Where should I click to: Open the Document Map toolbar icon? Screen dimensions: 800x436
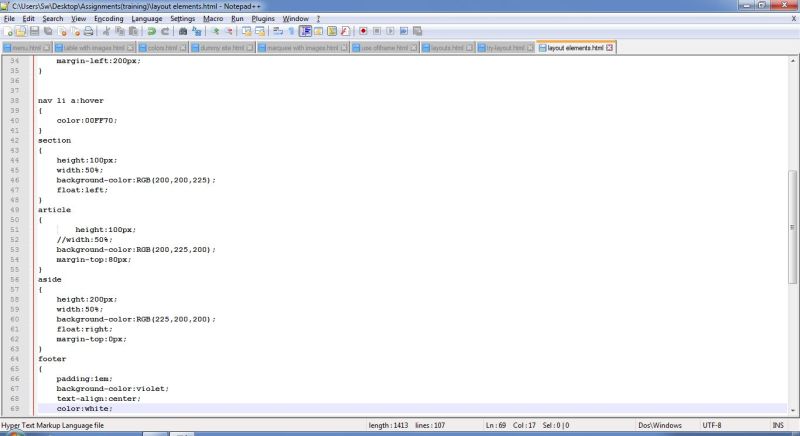pos(332,31)
